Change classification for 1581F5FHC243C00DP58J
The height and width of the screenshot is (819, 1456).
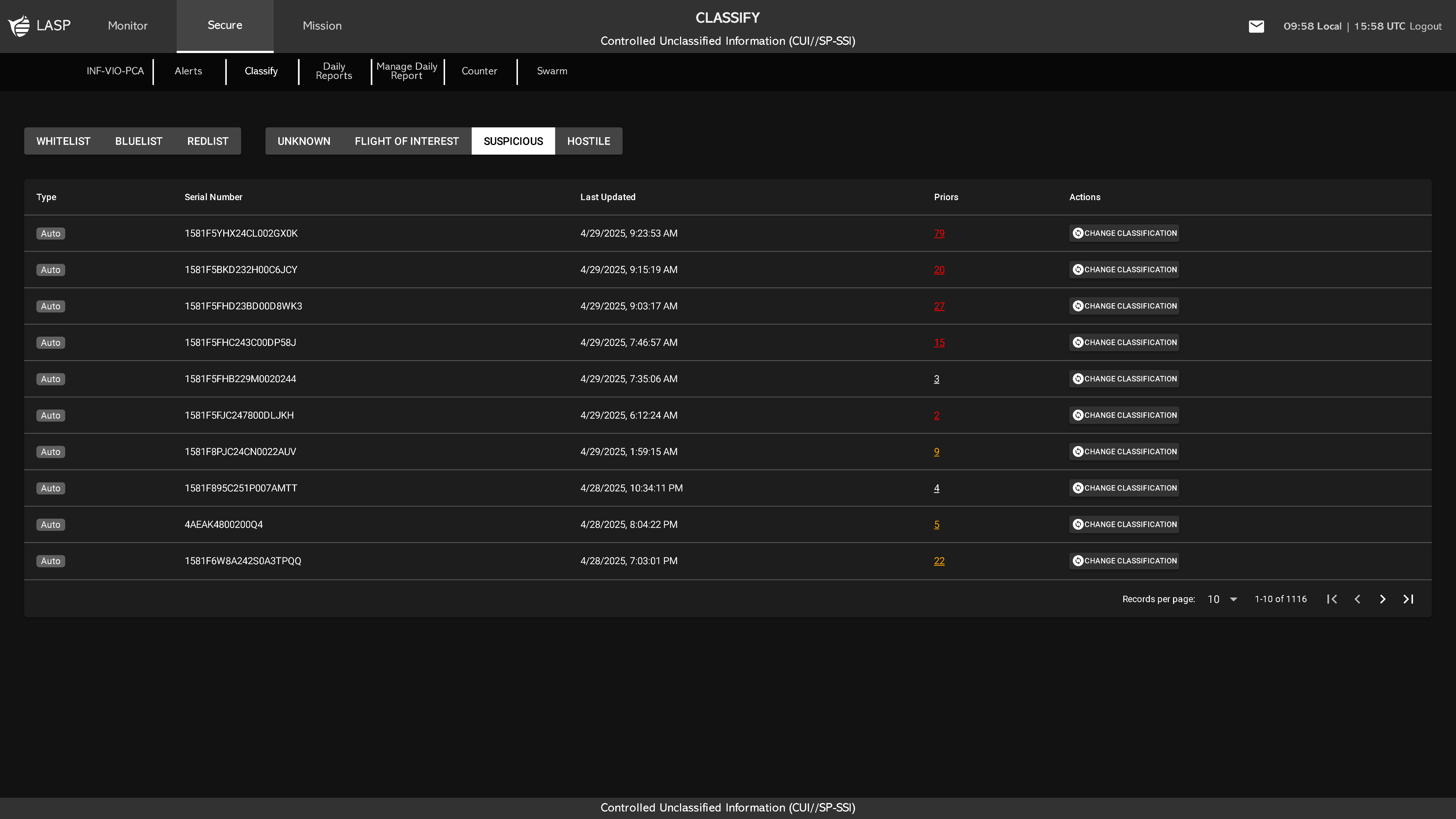coord(1124,343)
